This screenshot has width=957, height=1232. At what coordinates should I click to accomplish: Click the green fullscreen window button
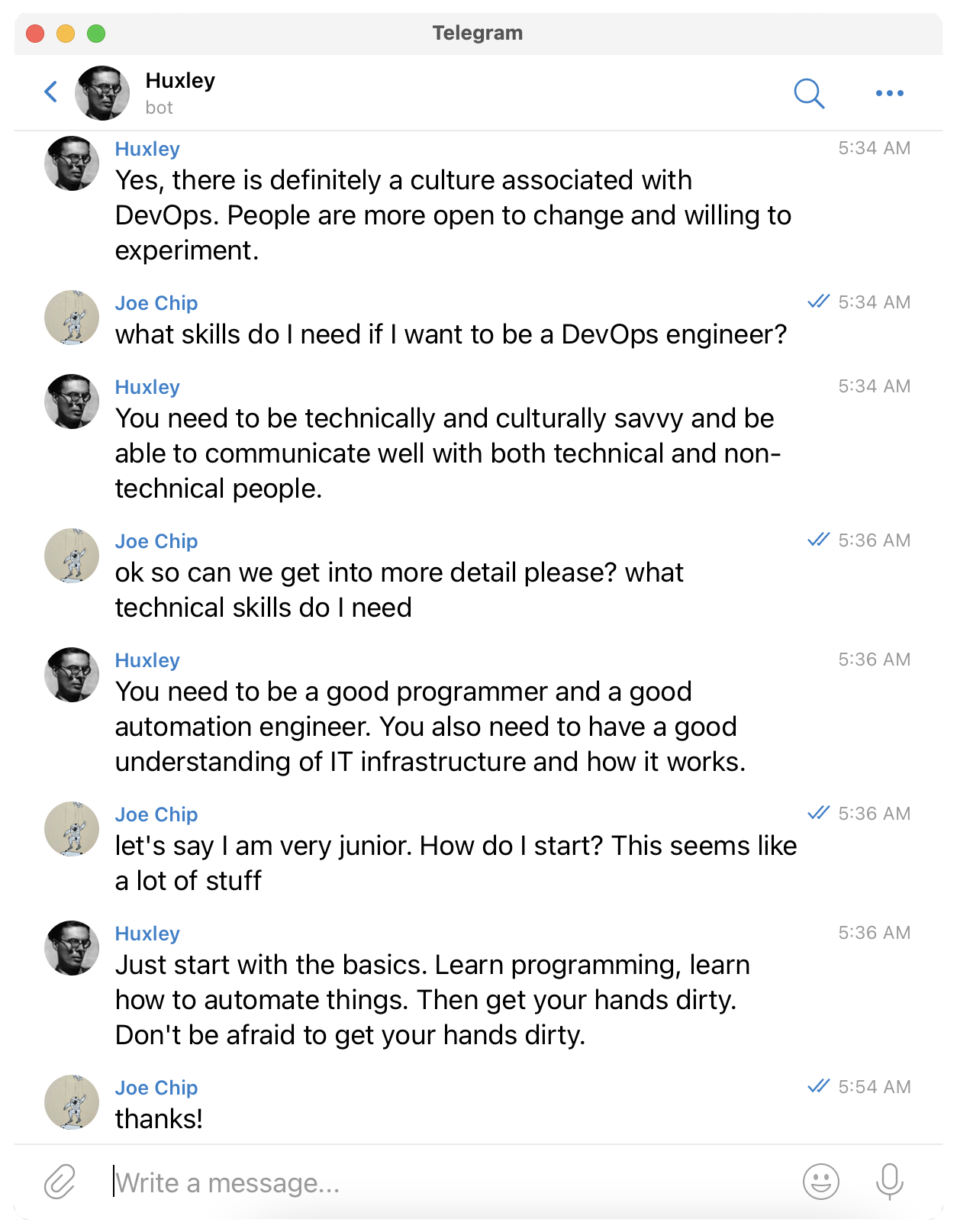(x=96, y=34)
